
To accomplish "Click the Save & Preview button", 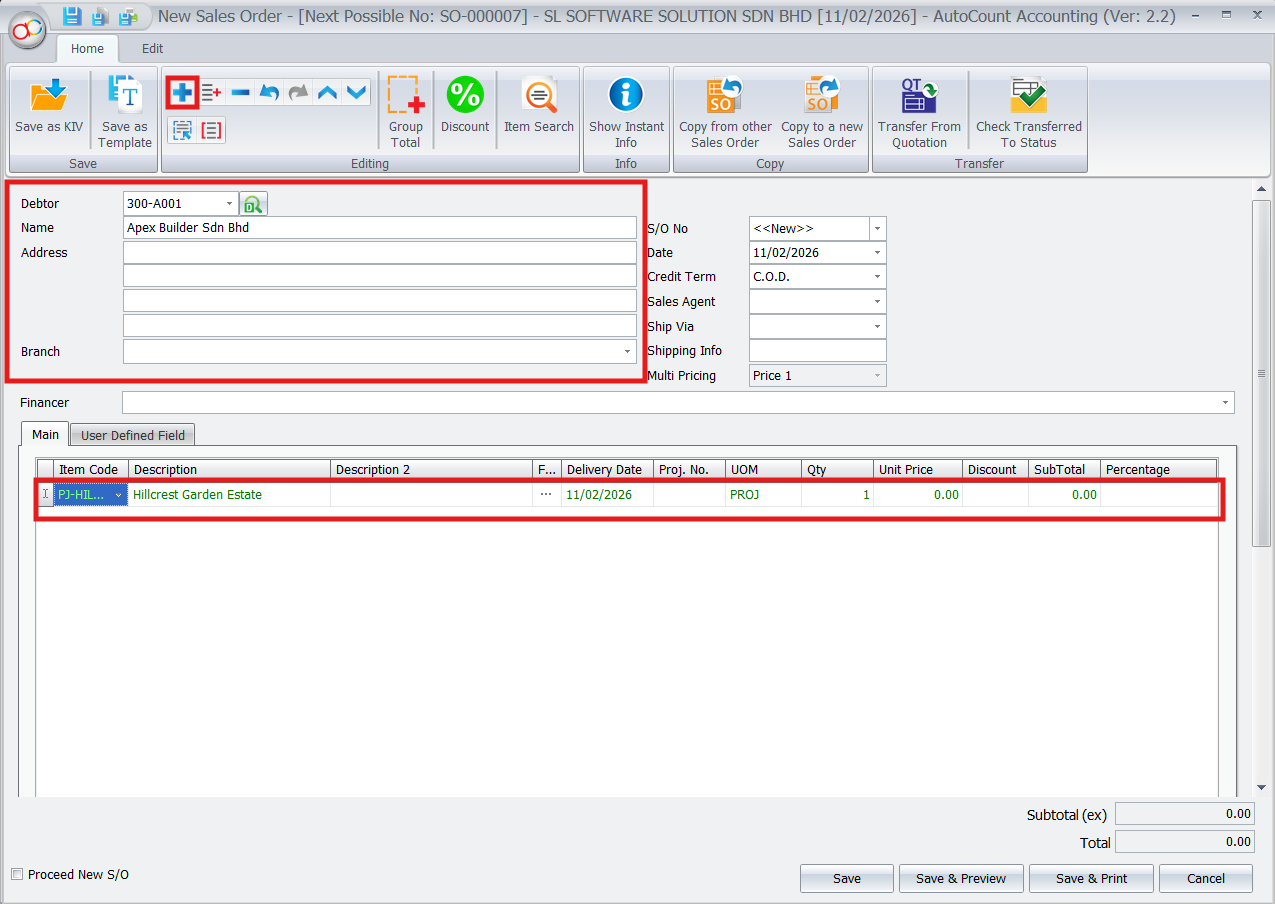I will click(x=961, y=878).
